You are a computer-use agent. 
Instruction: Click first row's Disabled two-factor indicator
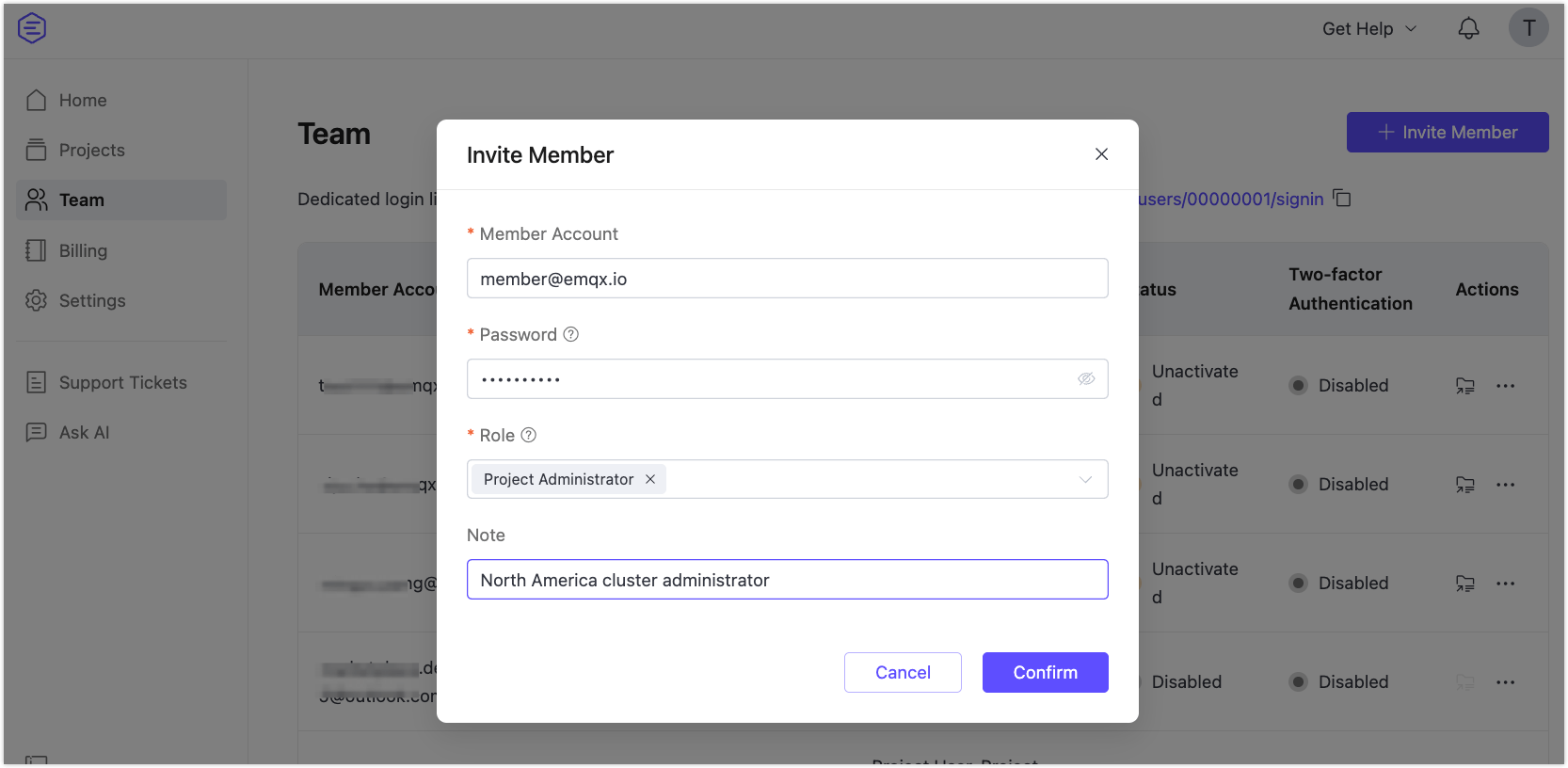click(x=1299, y=385)
